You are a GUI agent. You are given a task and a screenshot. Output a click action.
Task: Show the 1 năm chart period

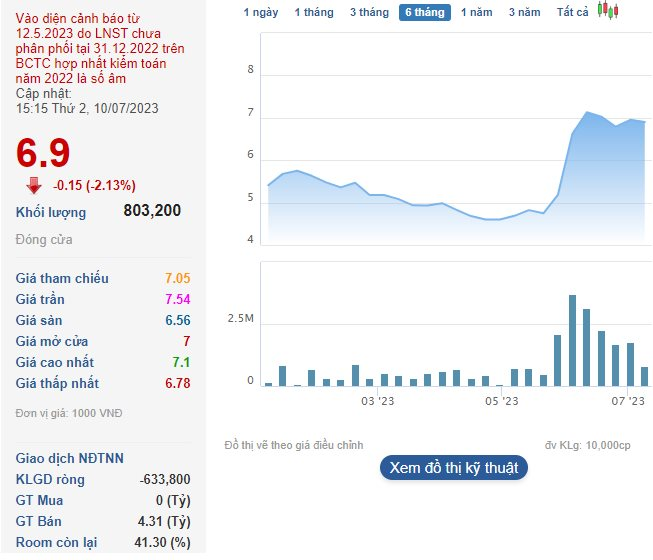click(476, 12)
